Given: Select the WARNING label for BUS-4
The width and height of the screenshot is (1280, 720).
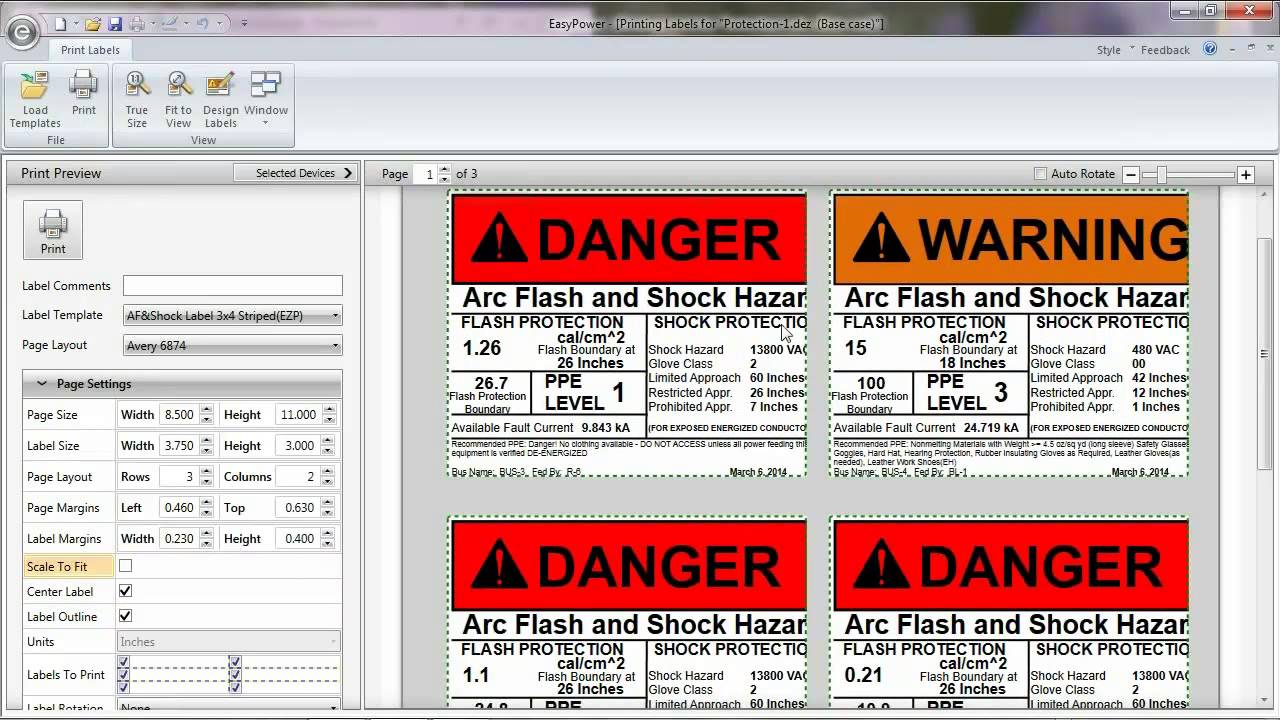Looking at the screenshot, I should (1009, 334).
